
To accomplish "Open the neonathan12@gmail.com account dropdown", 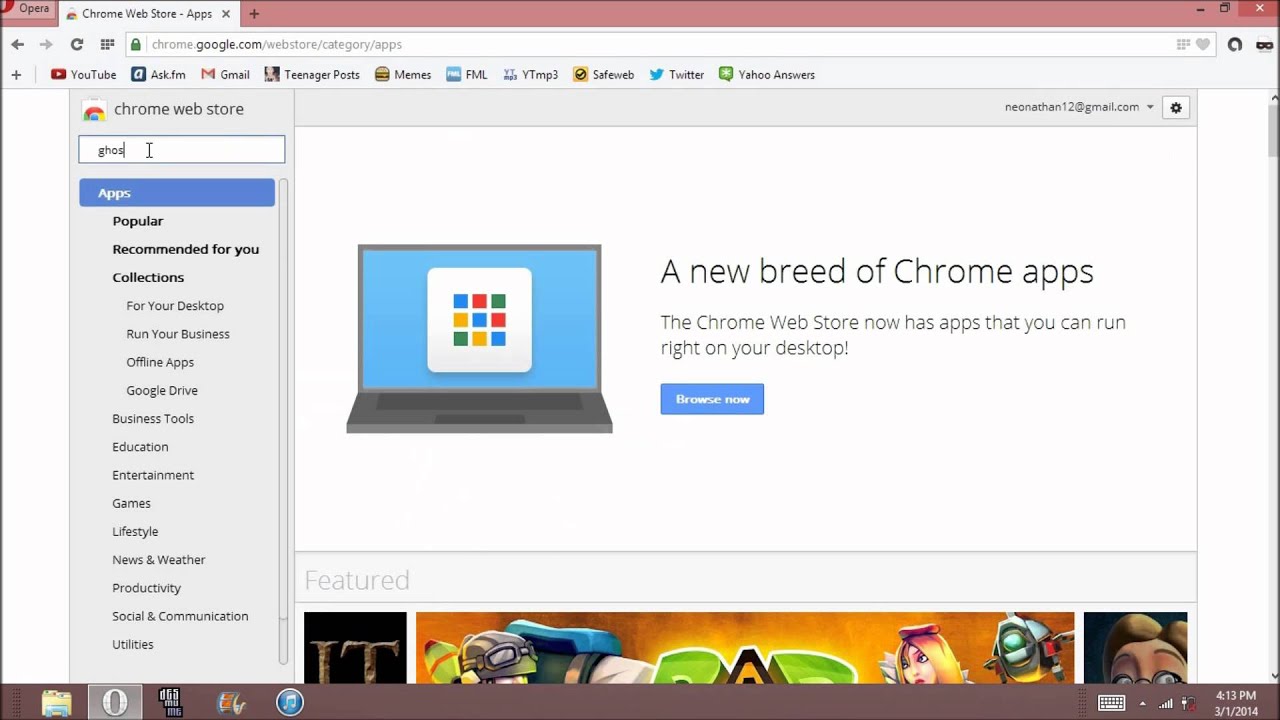I will coord(1079,107).
